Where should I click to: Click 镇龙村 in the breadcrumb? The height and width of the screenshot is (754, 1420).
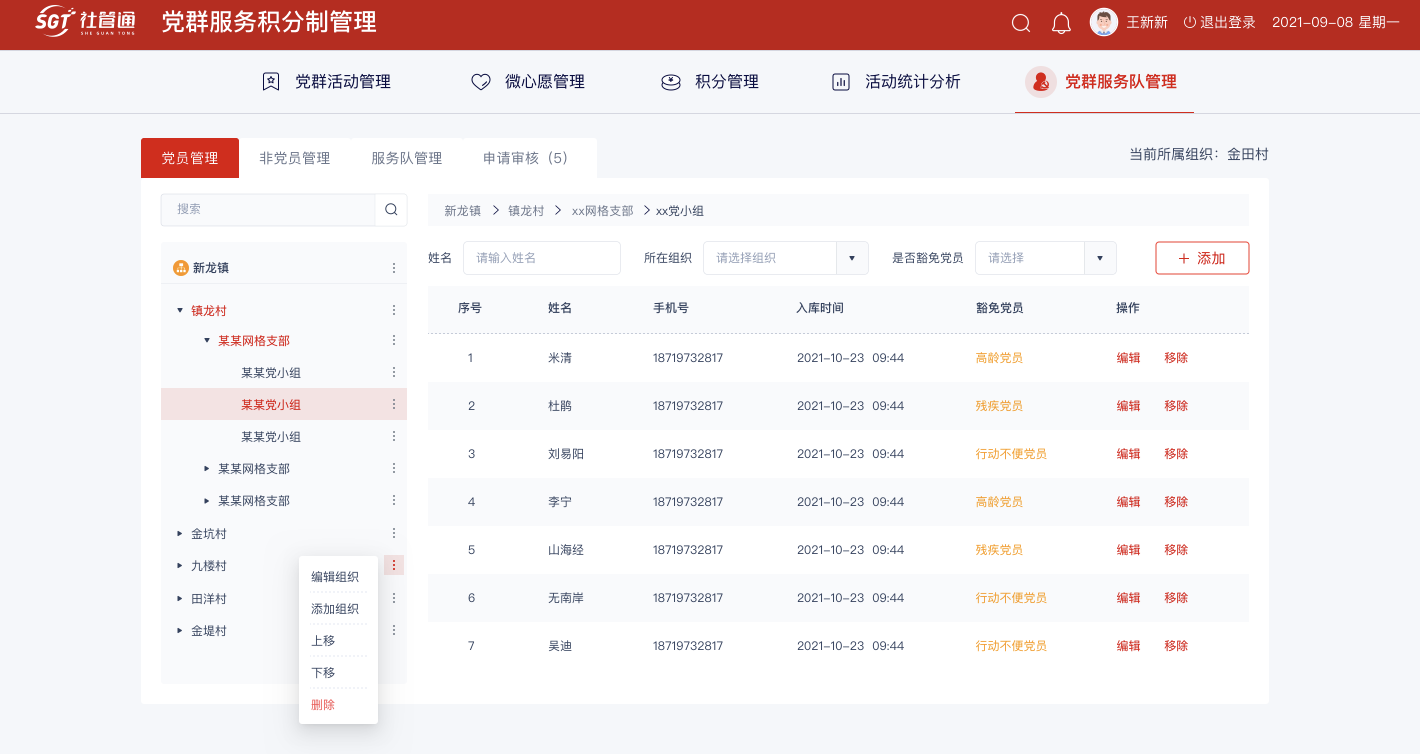526,211
